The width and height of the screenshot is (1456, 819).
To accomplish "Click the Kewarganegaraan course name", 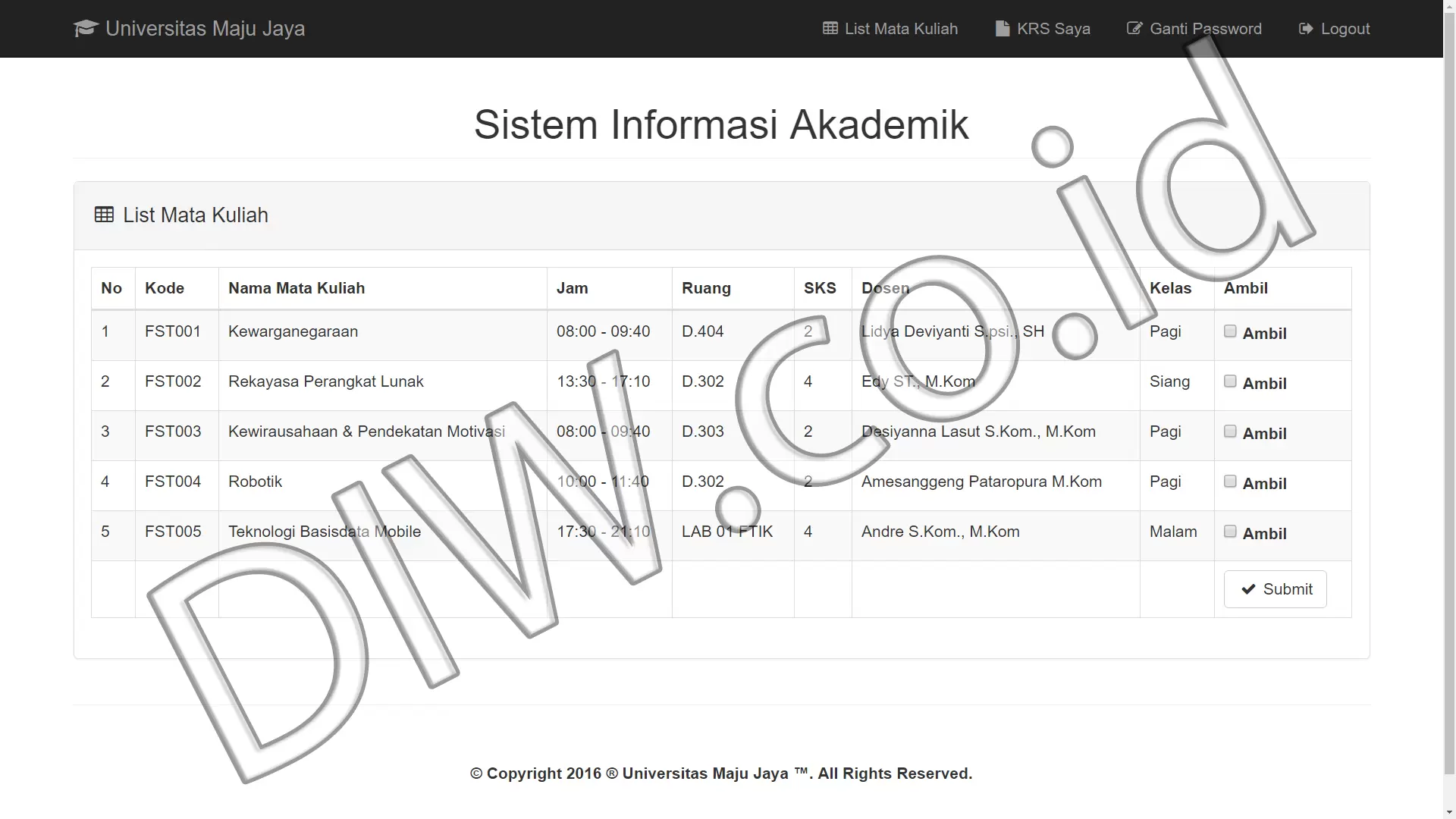I will click(x=293, y=331).
